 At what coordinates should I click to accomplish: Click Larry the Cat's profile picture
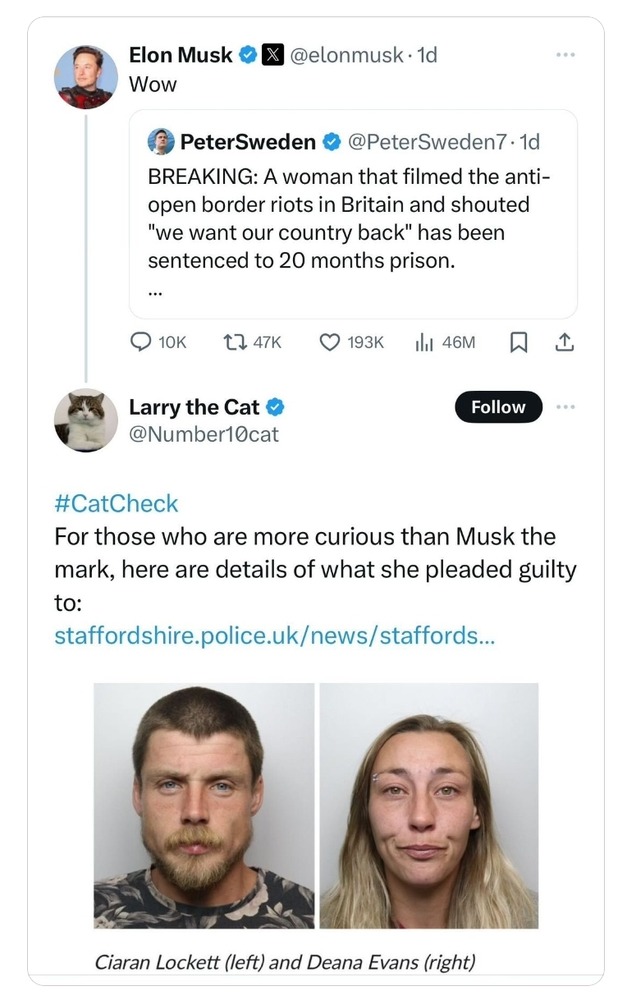[86, 420]
